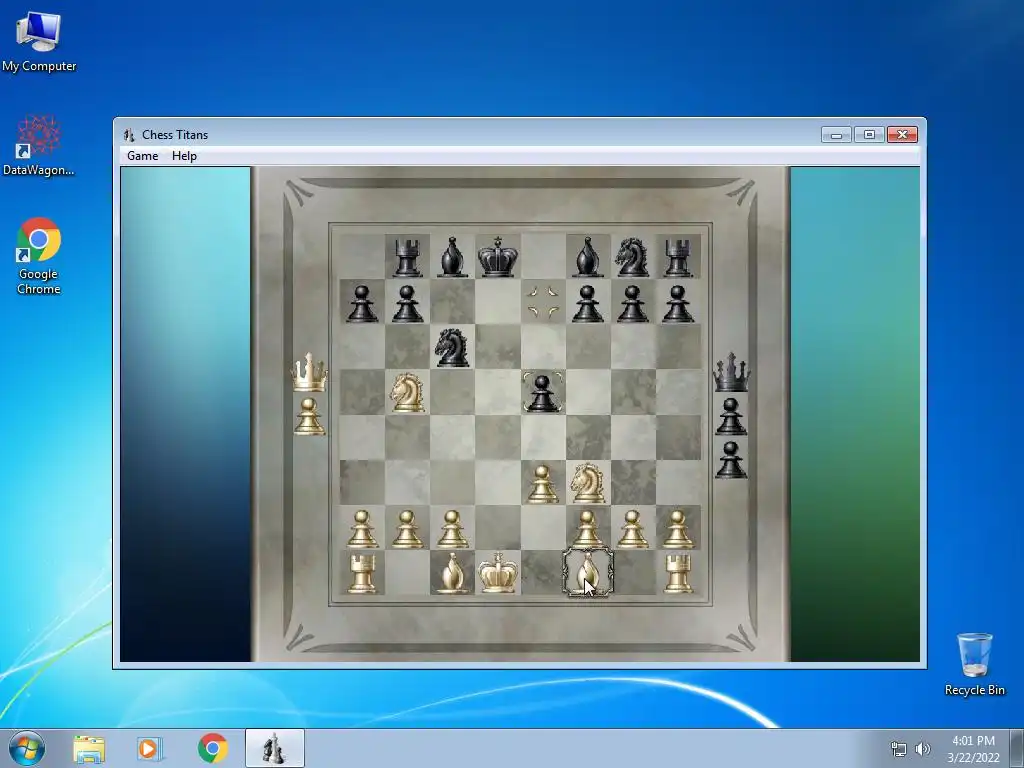
Task: Select the white rook on a1
Action: click(362, 572)
